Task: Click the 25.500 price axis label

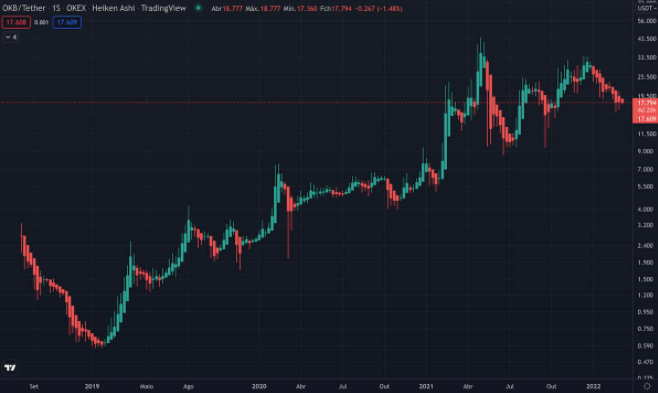Action: coord(647,77)
